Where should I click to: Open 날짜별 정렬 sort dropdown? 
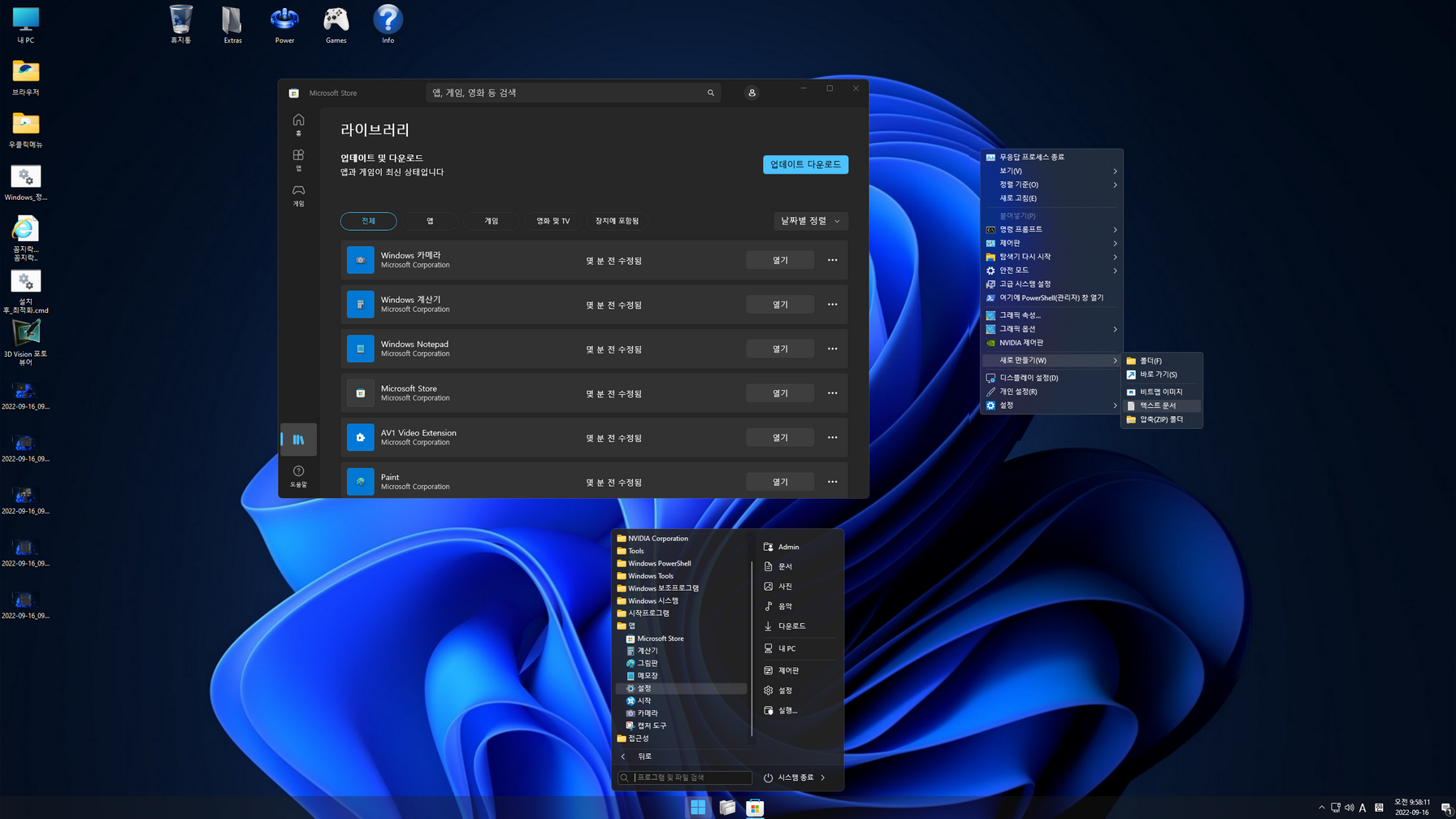pyautogui.click(x=811, y=221)
